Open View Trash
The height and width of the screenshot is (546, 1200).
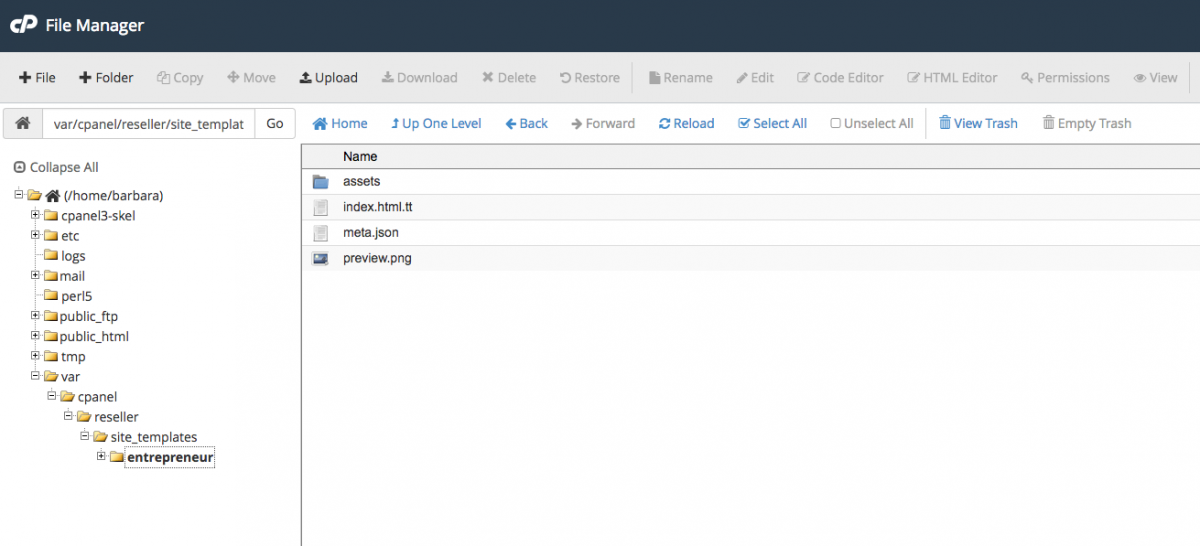[x=977, y=123]
